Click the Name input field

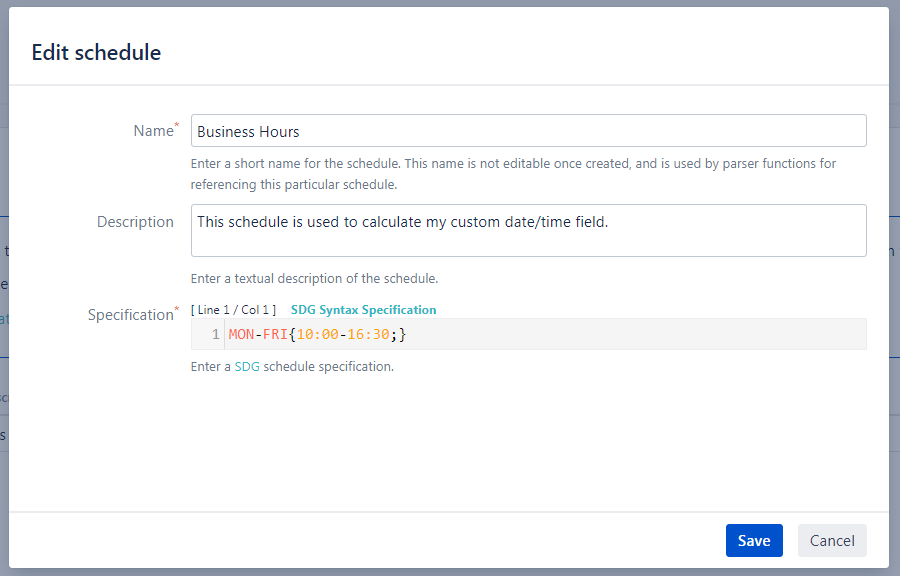528,131
